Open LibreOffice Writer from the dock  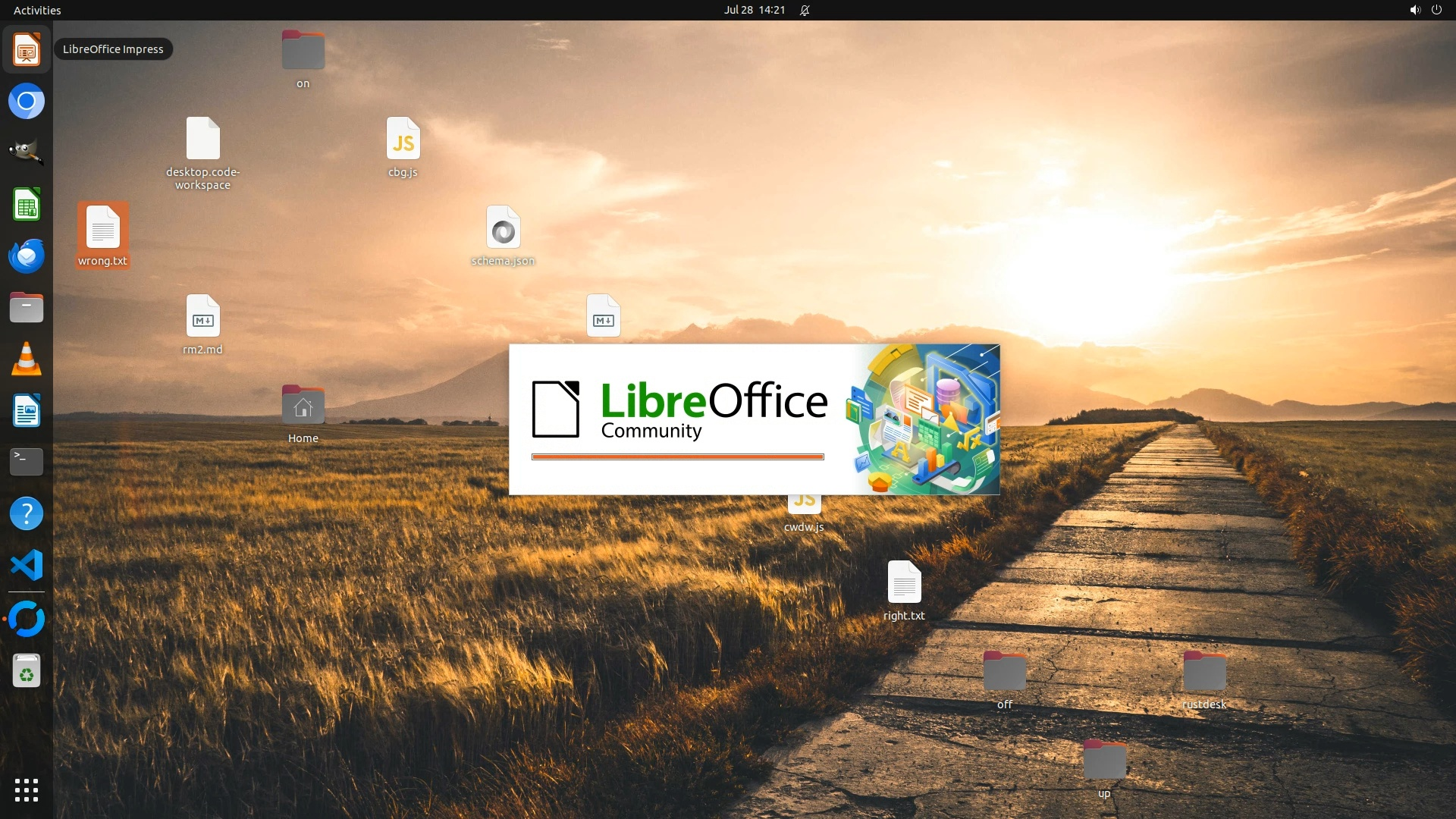(x=27, y=411)
